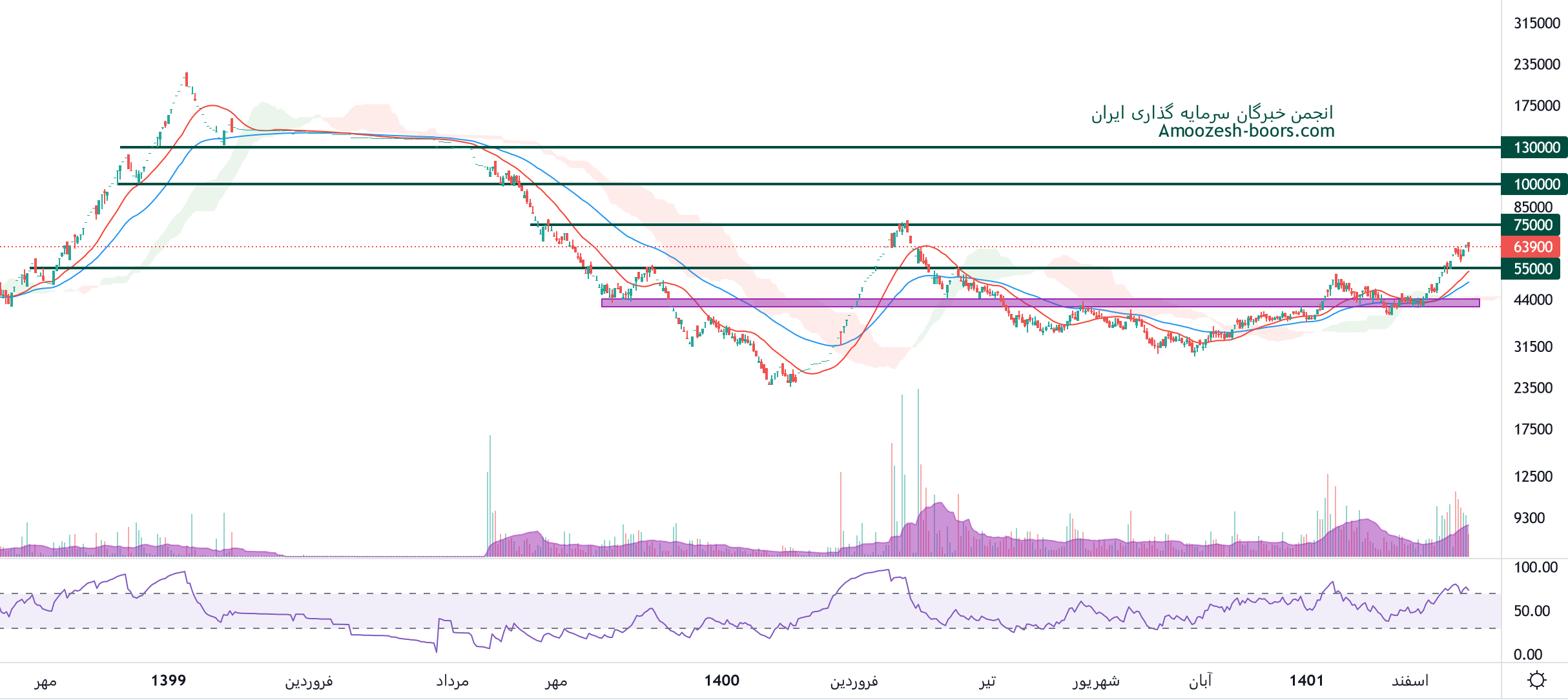Click the Persian title text above the website

pos(1212,113)
